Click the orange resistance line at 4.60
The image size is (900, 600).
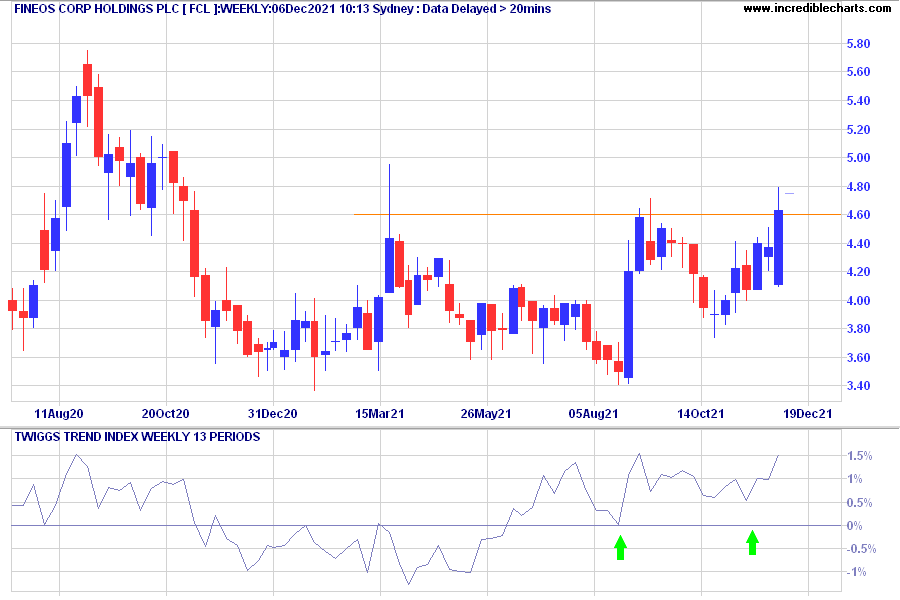pos(597,215)
